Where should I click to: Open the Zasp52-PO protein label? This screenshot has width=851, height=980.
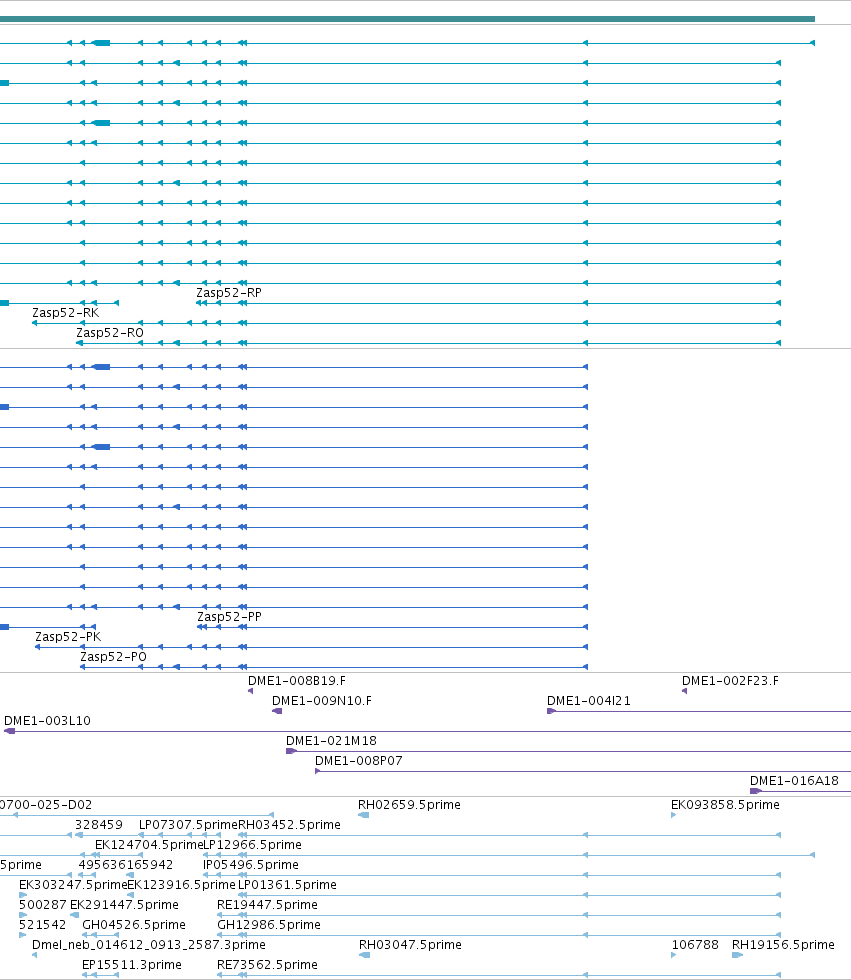113,657
